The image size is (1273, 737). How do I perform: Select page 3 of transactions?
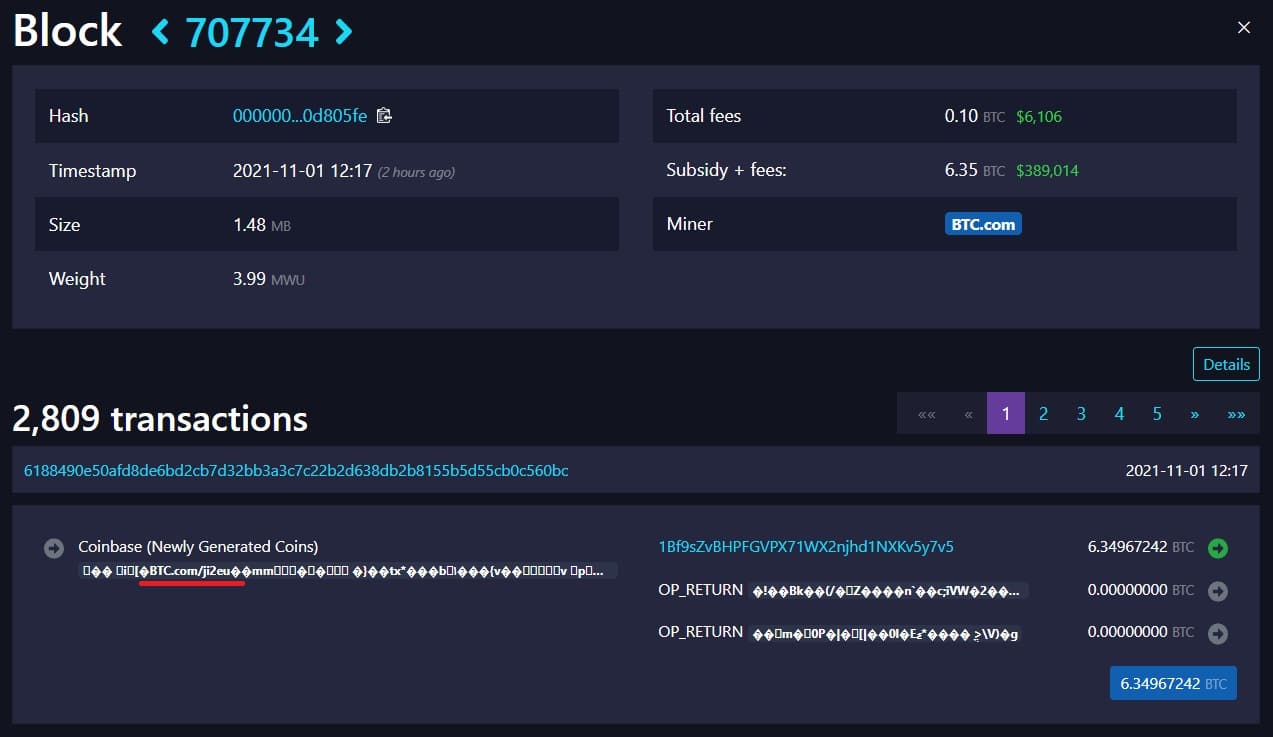pos(1081,414)
